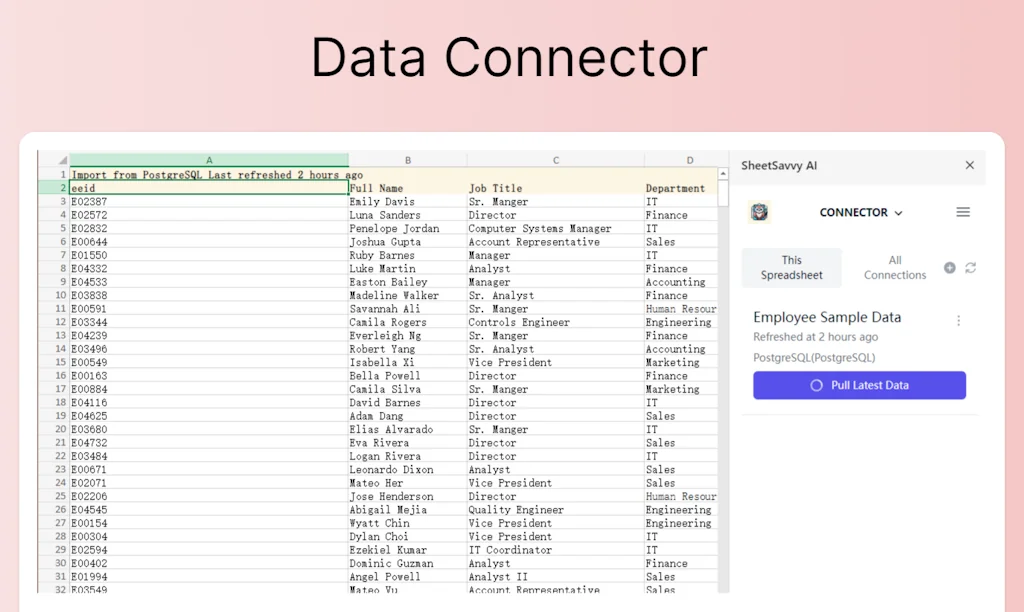The image size is (1024, 612).
Task: Open the three-dot menu for Employee Sample Data
Action: point(959,321)
